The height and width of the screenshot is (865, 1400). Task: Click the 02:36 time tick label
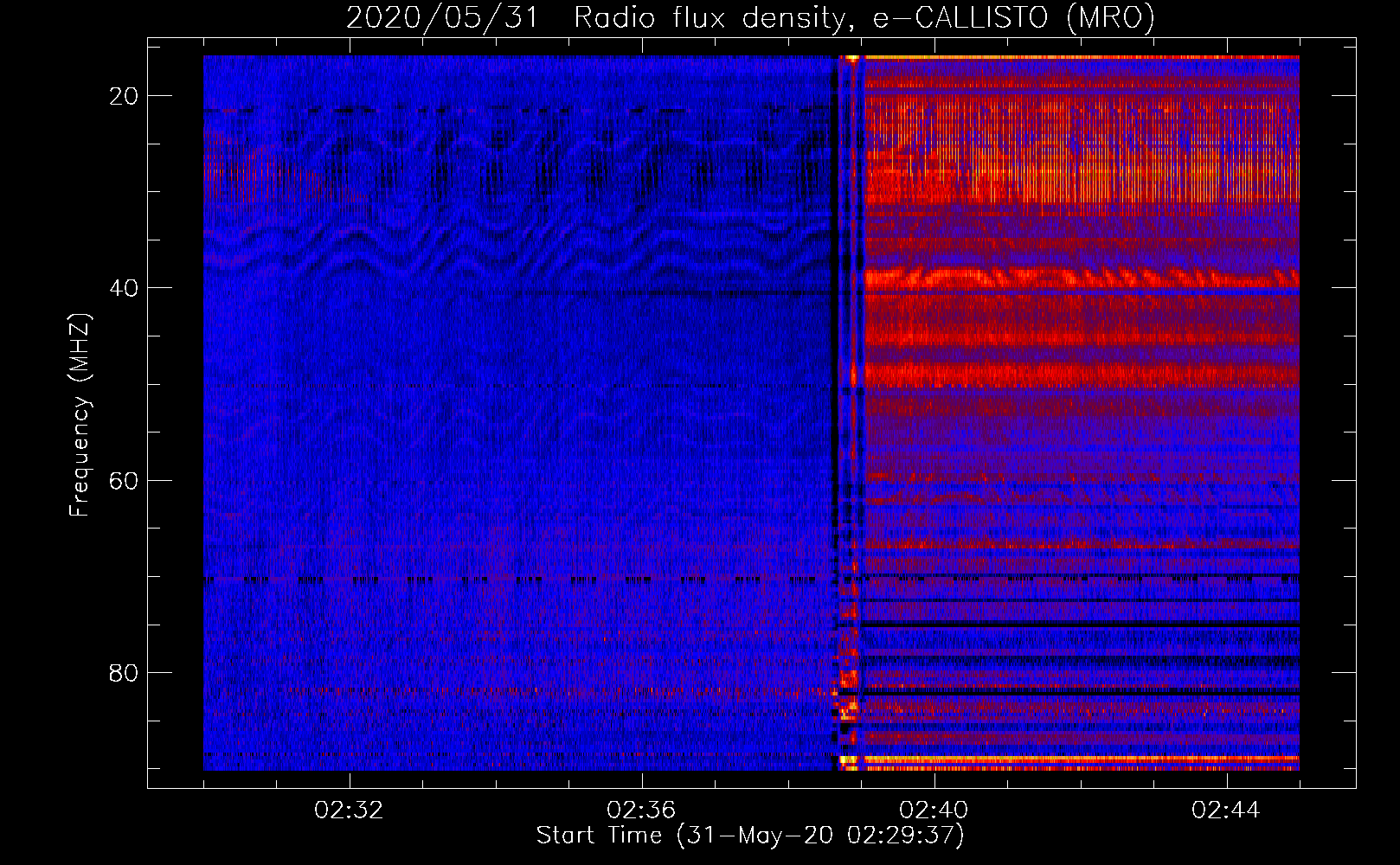coord(641,810)
